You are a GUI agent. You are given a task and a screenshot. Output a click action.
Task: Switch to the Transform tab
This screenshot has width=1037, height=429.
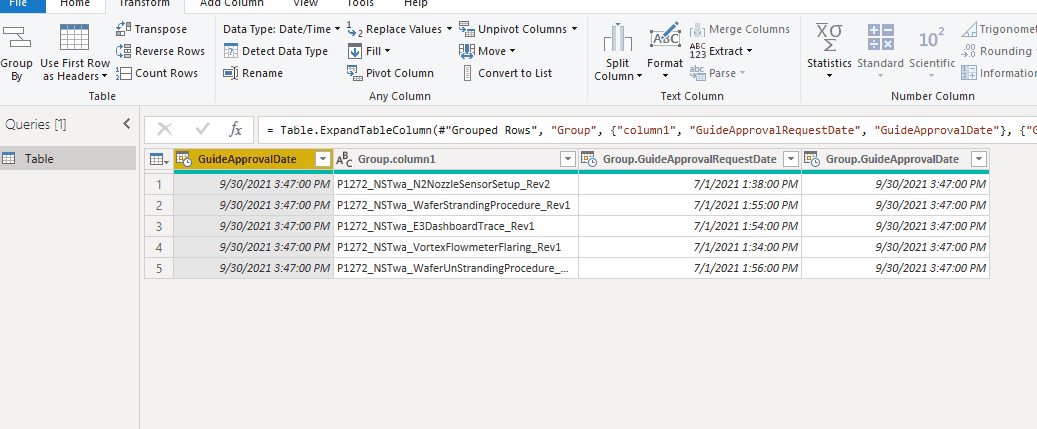point(144,4)
